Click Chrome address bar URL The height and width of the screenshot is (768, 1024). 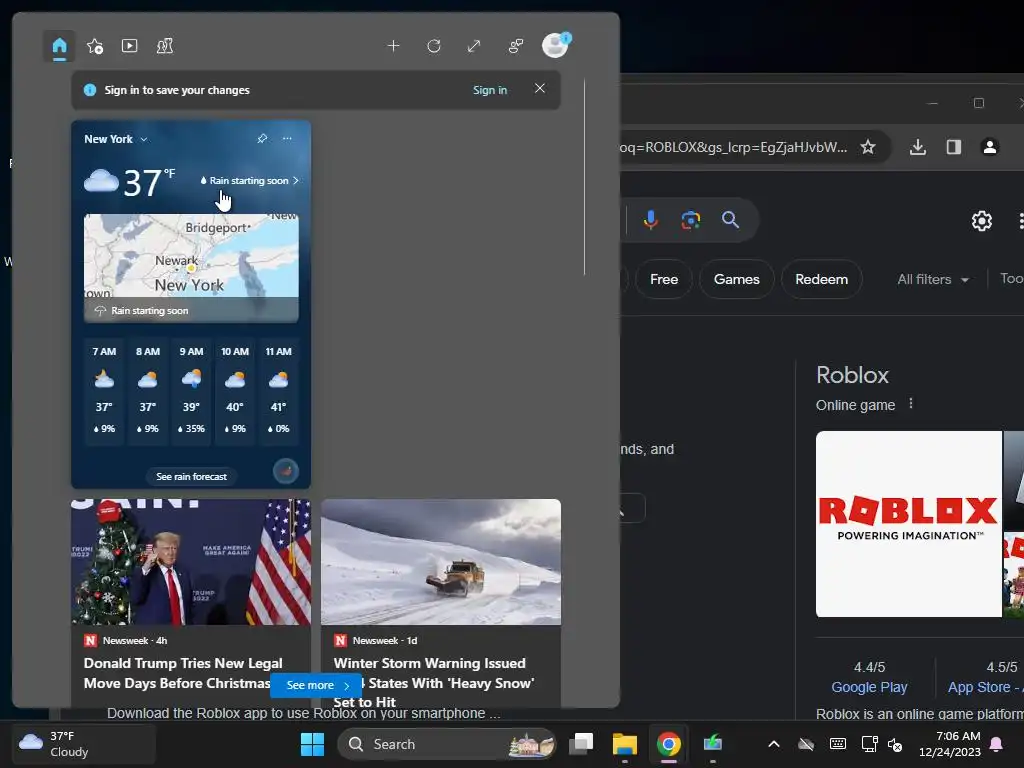pos(733,148)
